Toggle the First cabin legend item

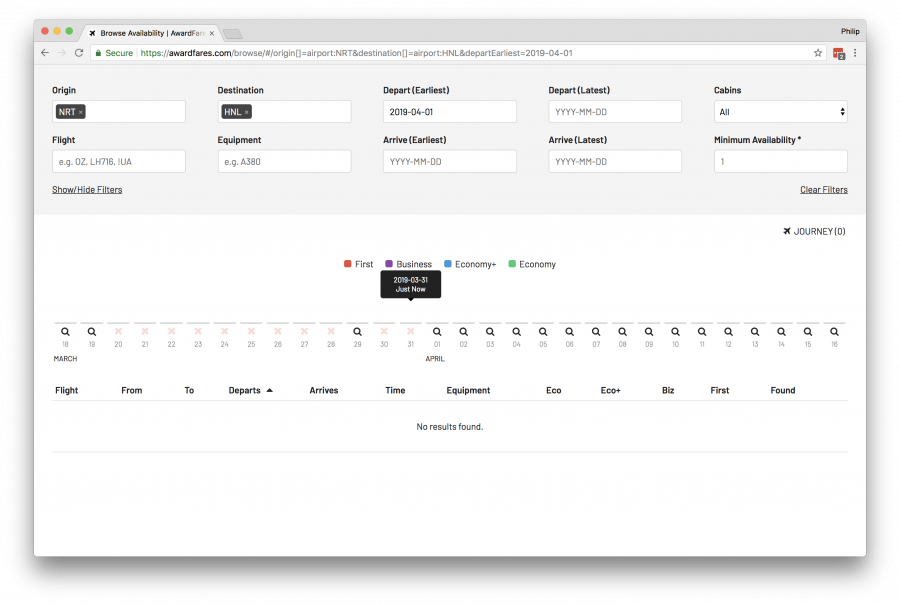click(358, 264)
